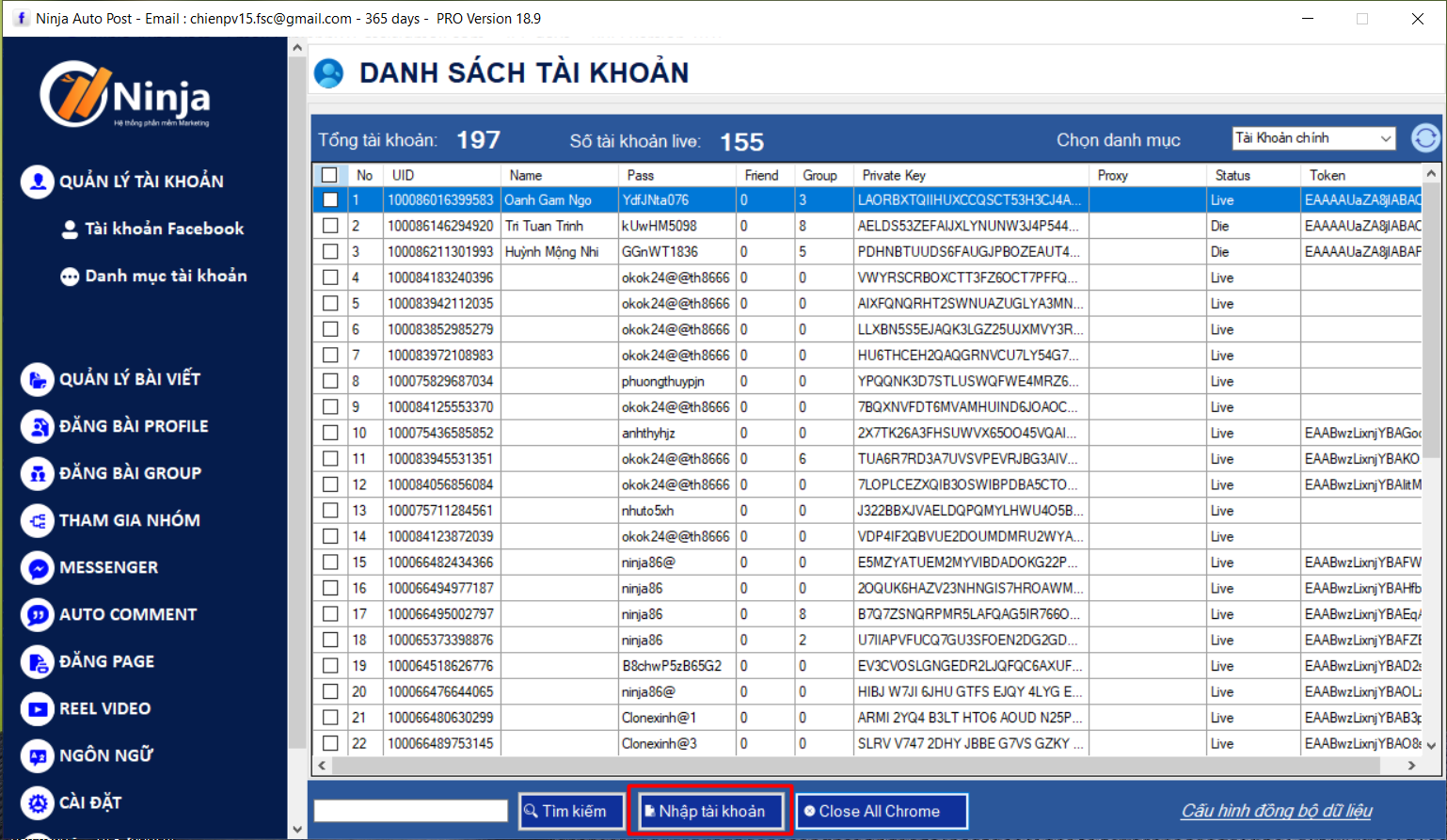
Task: Sort by the Private Key column header
Action: click(971, 175)
